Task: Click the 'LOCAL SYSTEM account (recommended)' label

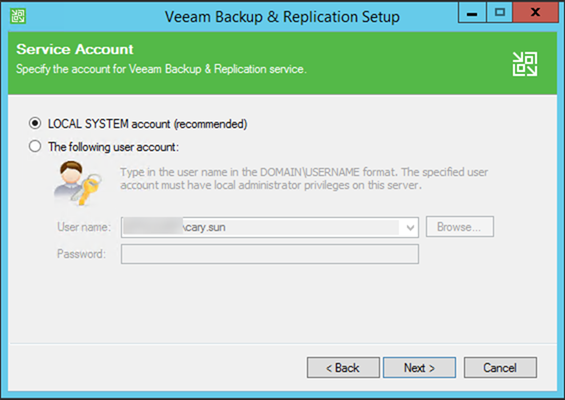Action: [x=147, y=124]
